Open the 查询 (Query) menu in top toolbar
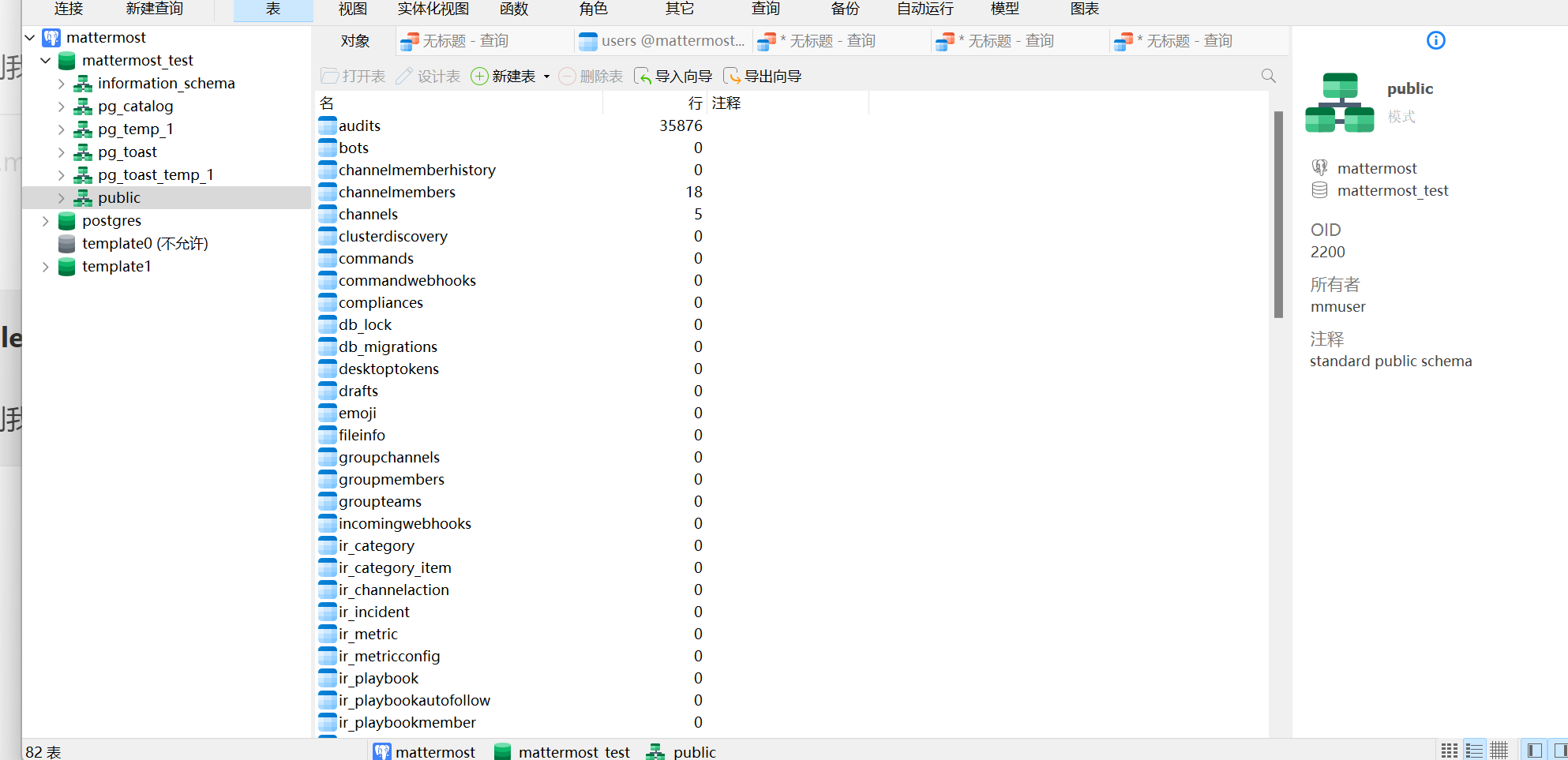This screenshot has height=760, width=1568. click(765, 9)
